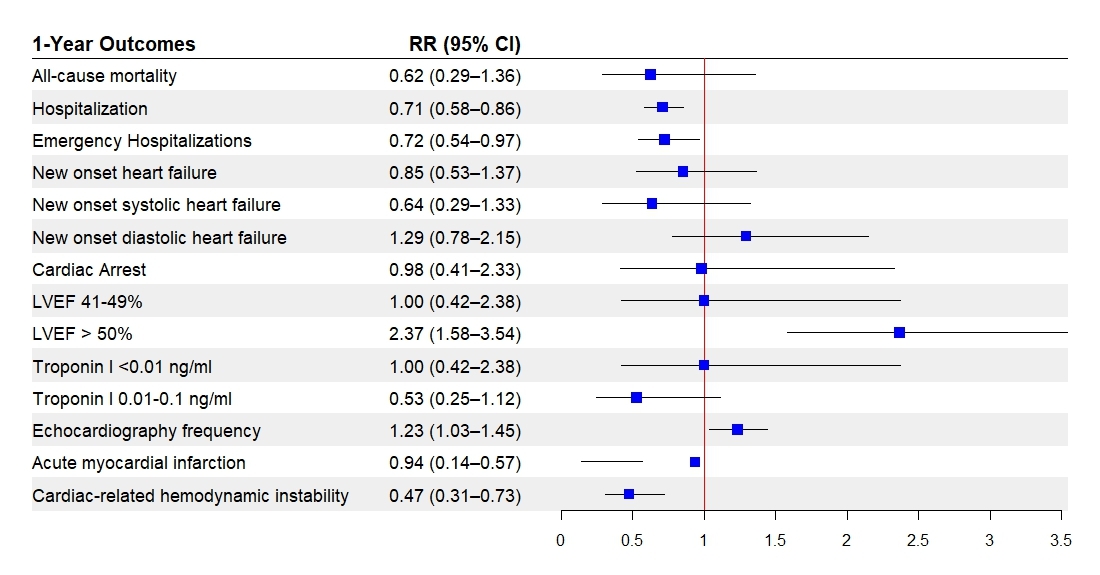Click the Echocardiography frequency blue square
The image size is (1100, 575).
[737, 430]
